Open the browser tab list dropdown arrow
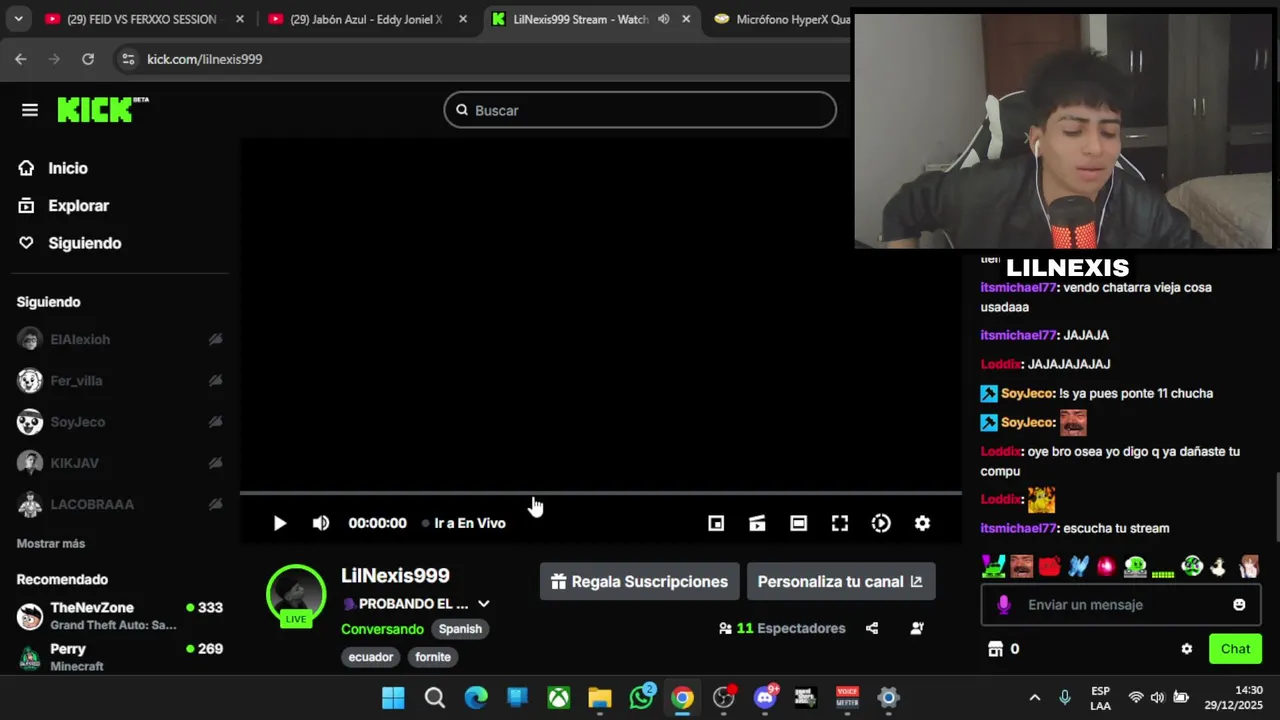This screenshot has width=1280, height=720. (x=18, y=19)
